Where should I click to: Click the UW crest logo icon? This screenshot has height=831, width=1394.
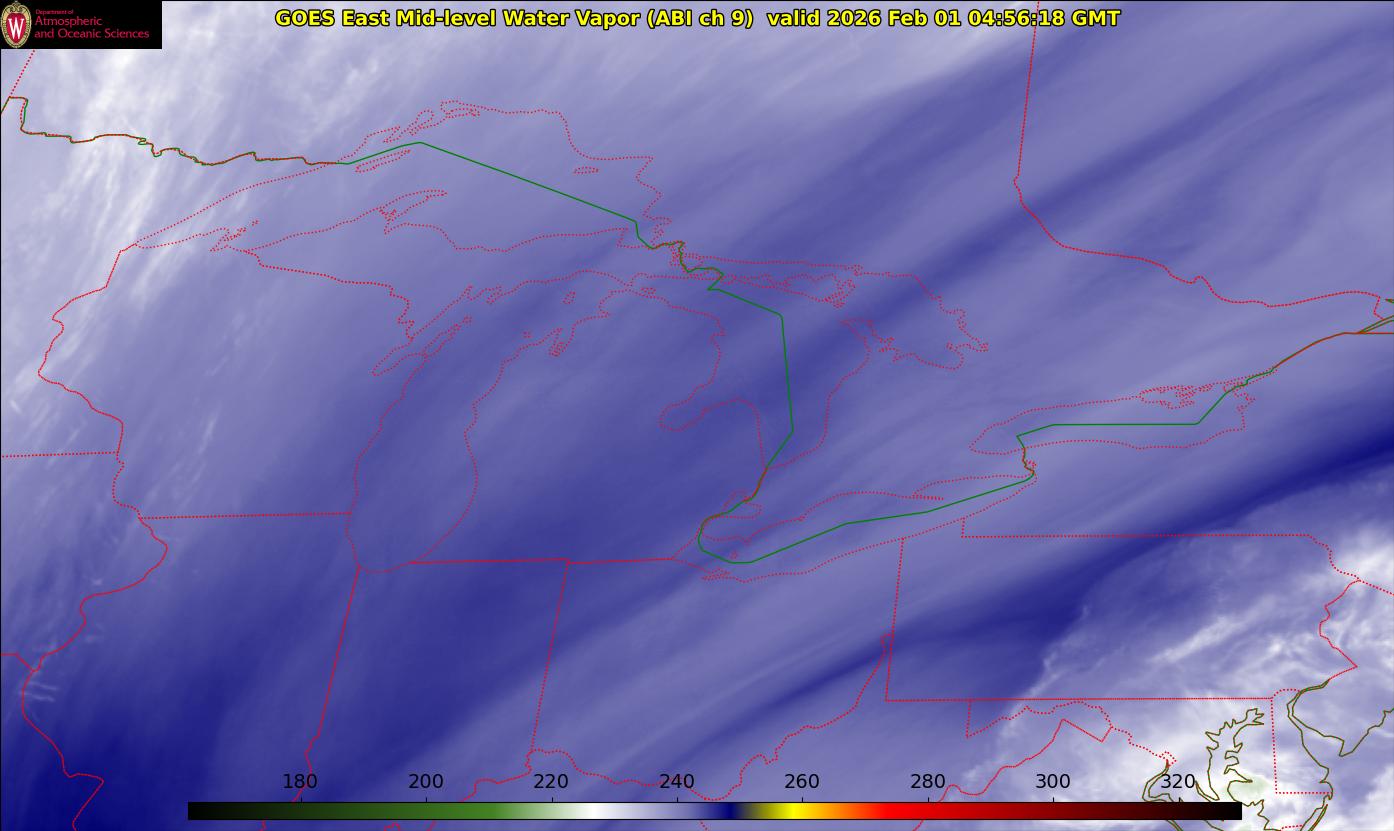[16, 25]
